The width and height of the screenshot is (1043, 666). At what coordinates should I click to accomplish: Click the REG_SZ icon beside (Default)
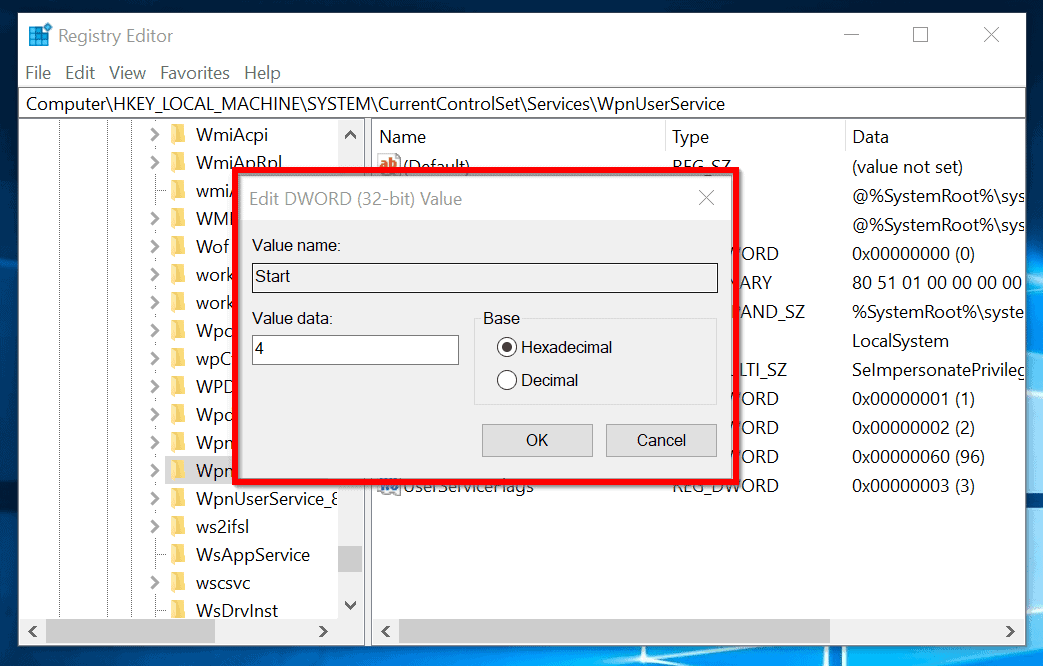[389, 164]
